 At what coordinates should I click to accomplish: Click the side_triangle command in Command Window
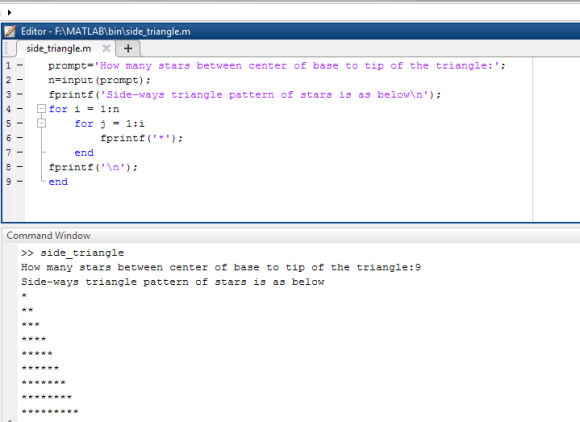[x=82, y=253]
